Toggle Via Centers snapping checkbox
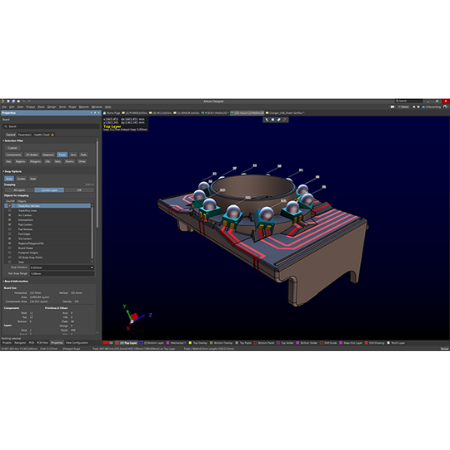The height and width of the screenshot is (450, 450). tap(9, 239)
